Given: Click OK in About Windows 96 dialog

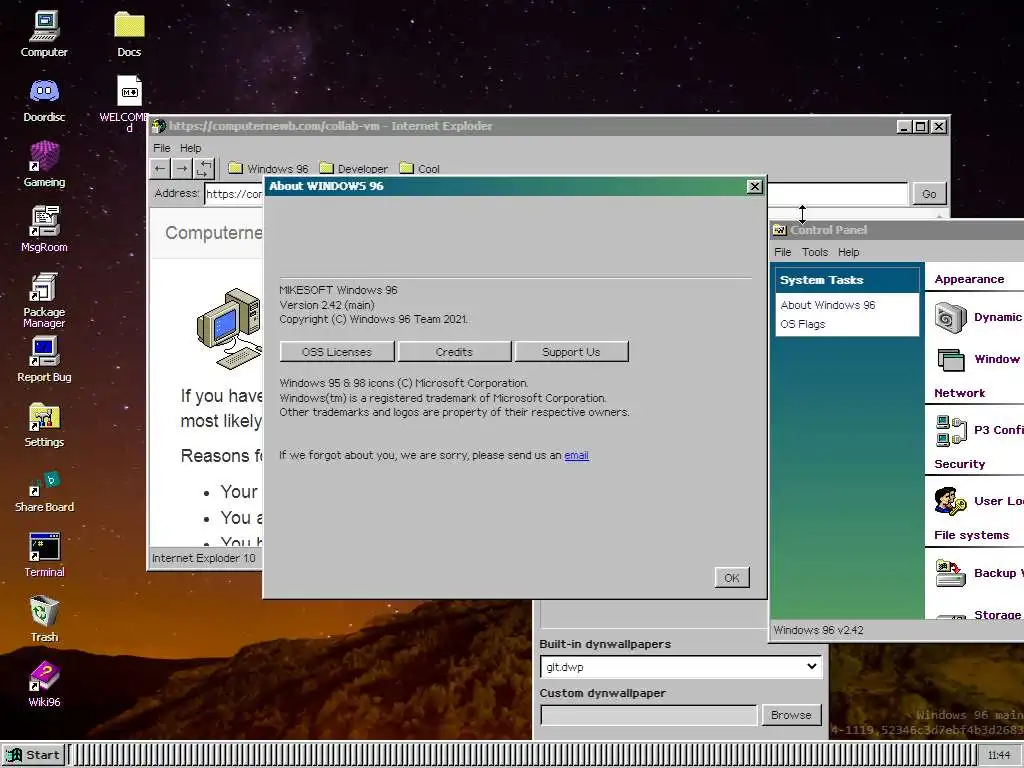Looking at the screenshot, I should (x=731, y=577).
